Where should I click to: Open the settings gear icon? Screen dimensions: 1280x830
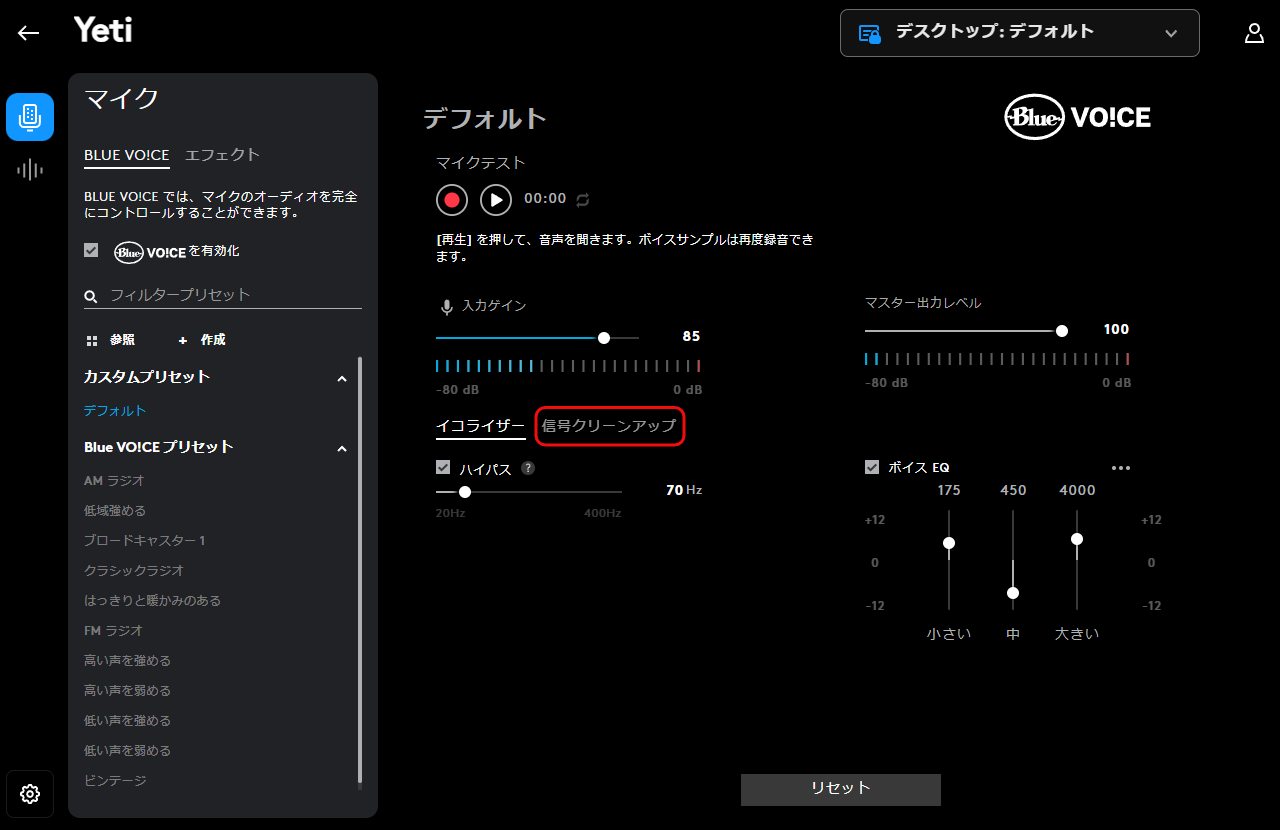point(30,794)
